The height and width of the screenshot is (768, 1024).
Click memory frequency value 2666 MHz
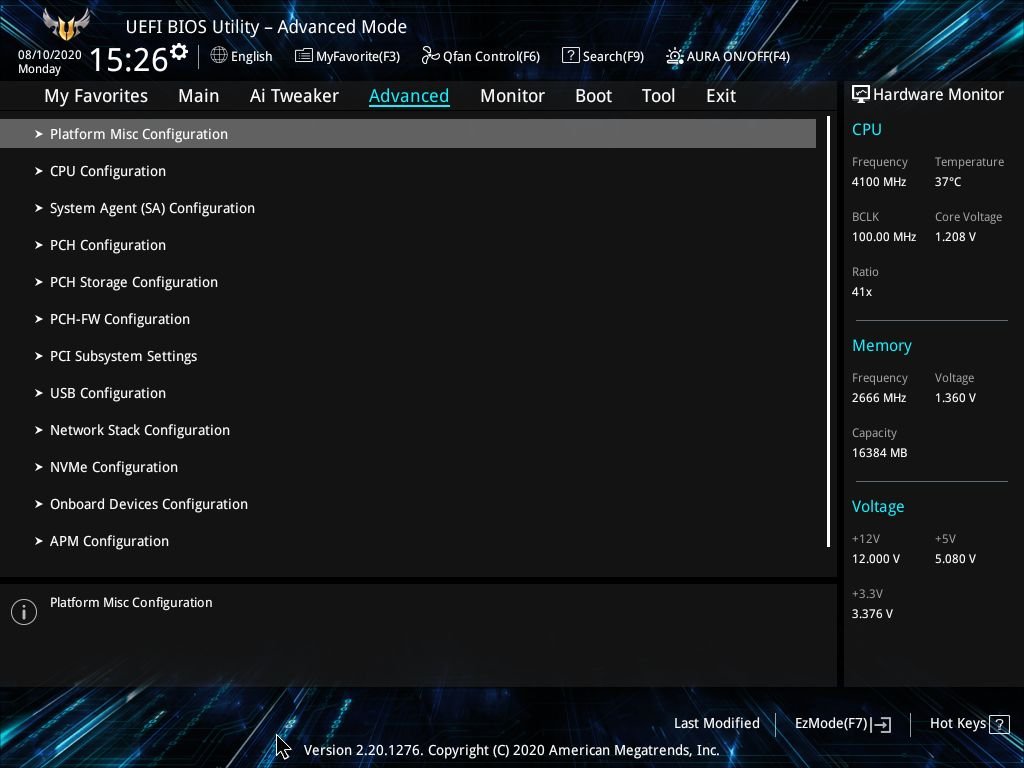(878, 398)
